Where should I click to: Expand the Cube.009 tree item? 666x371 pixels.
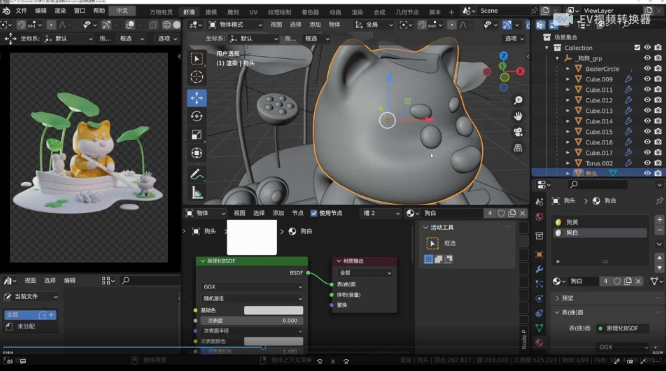[568, 79]
